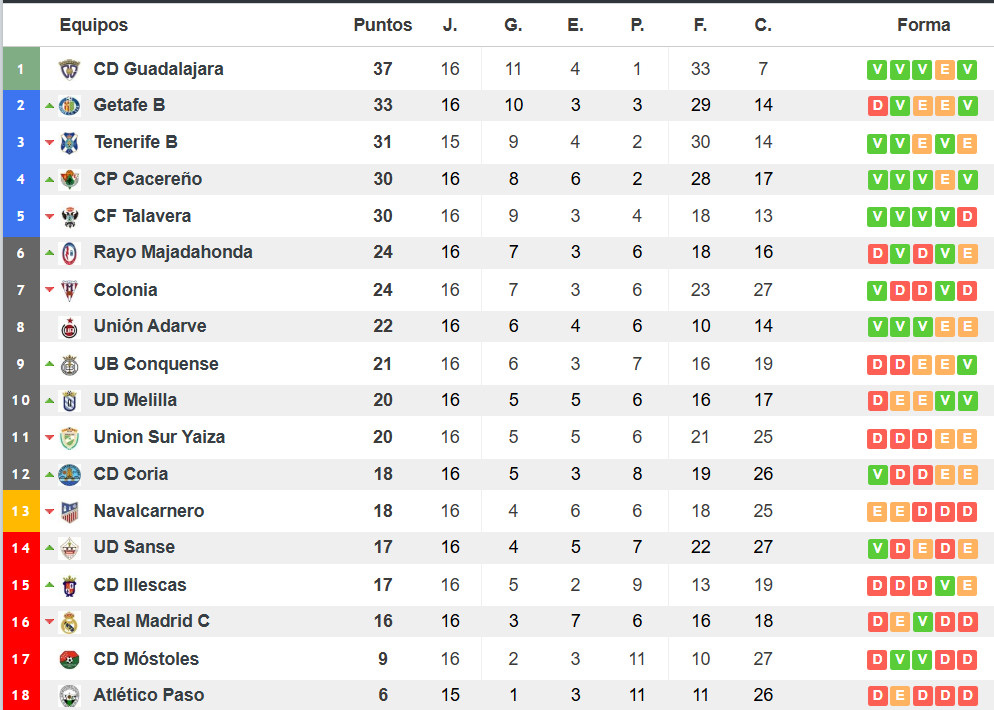This screenshot has height=710, width=994.
Task: Click the Unión Adarve team badge
Action: [69, 327]
